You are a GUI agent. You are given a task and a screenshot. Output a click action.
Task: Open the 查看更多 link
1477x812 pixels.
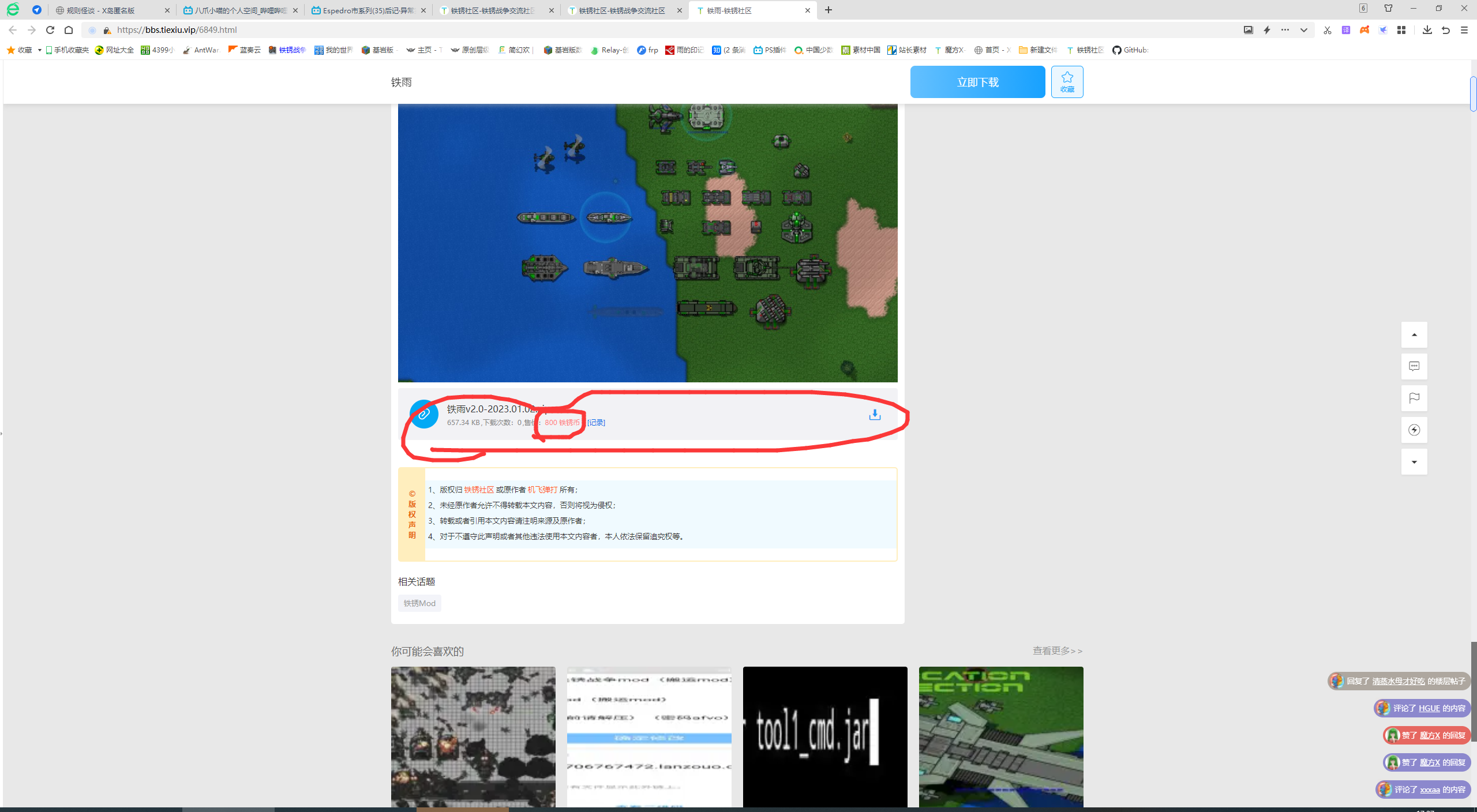[1057, 651]
